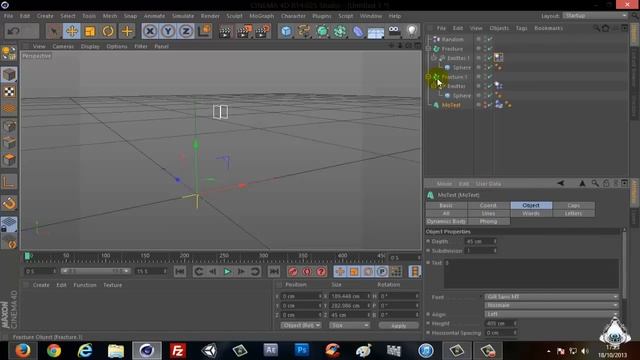Toggle the MoText enable checkmark
The height and width of the screenshot is (360, 640).
click(490, 105)
